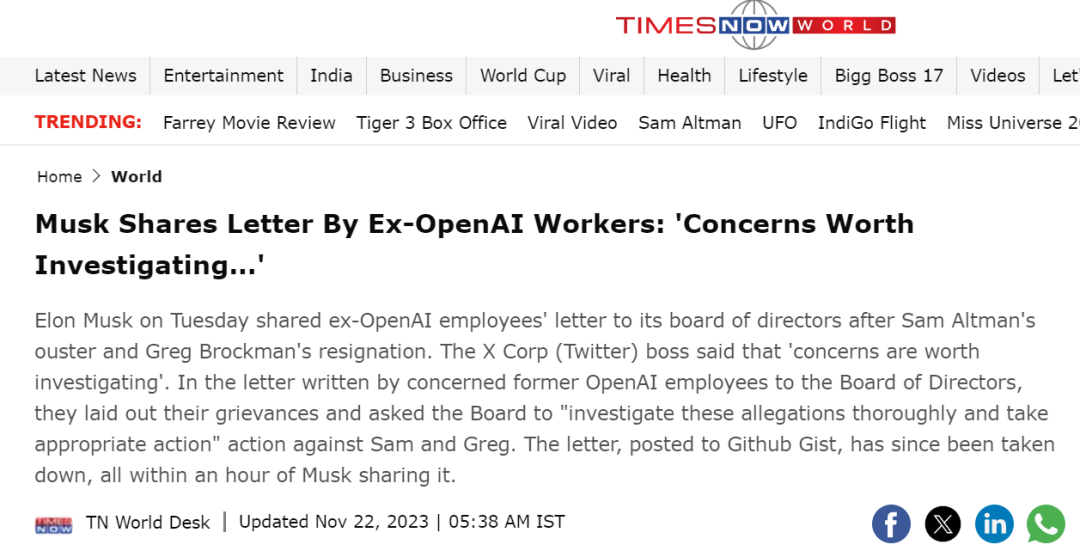Image resolution: width=1080 pixels, height=557 pixels.
Task: Open the TN World Desk author page
Action: (x=148, y=522)
